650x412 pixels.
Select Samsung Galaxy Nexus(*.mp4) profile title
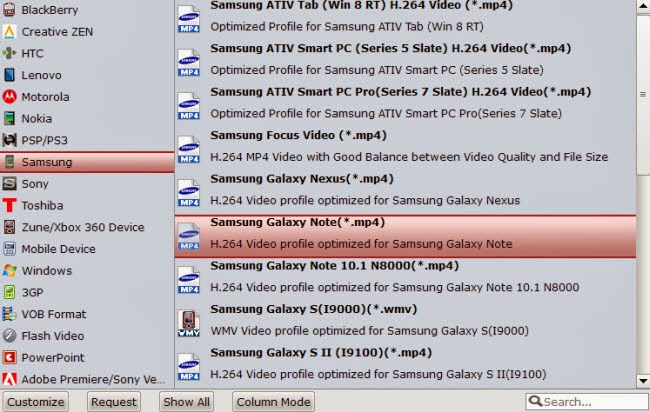click(x=302, y=179)
